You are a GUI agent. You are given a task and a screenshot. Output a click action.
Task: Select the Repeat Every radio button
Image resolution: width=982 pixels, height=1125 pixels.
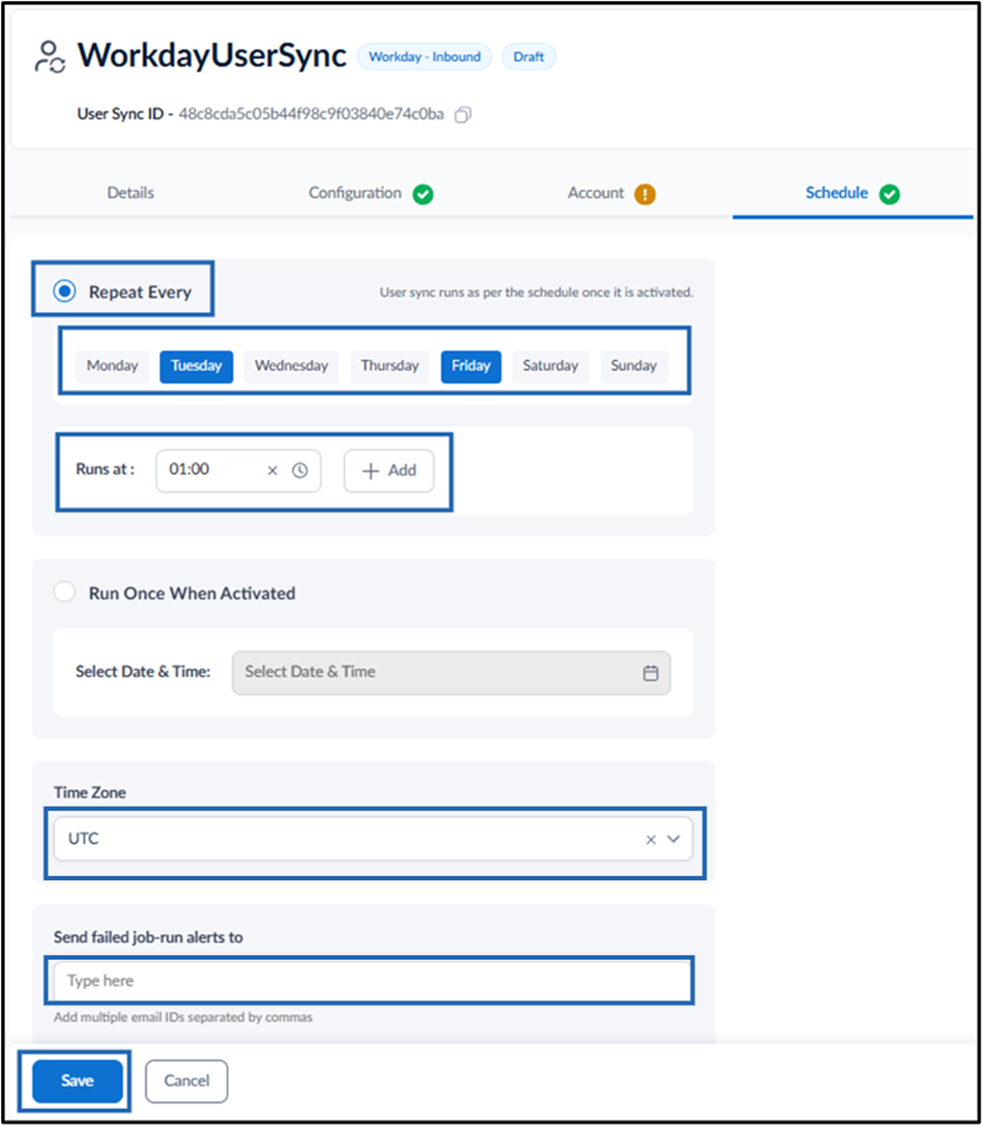pos(65,291)
